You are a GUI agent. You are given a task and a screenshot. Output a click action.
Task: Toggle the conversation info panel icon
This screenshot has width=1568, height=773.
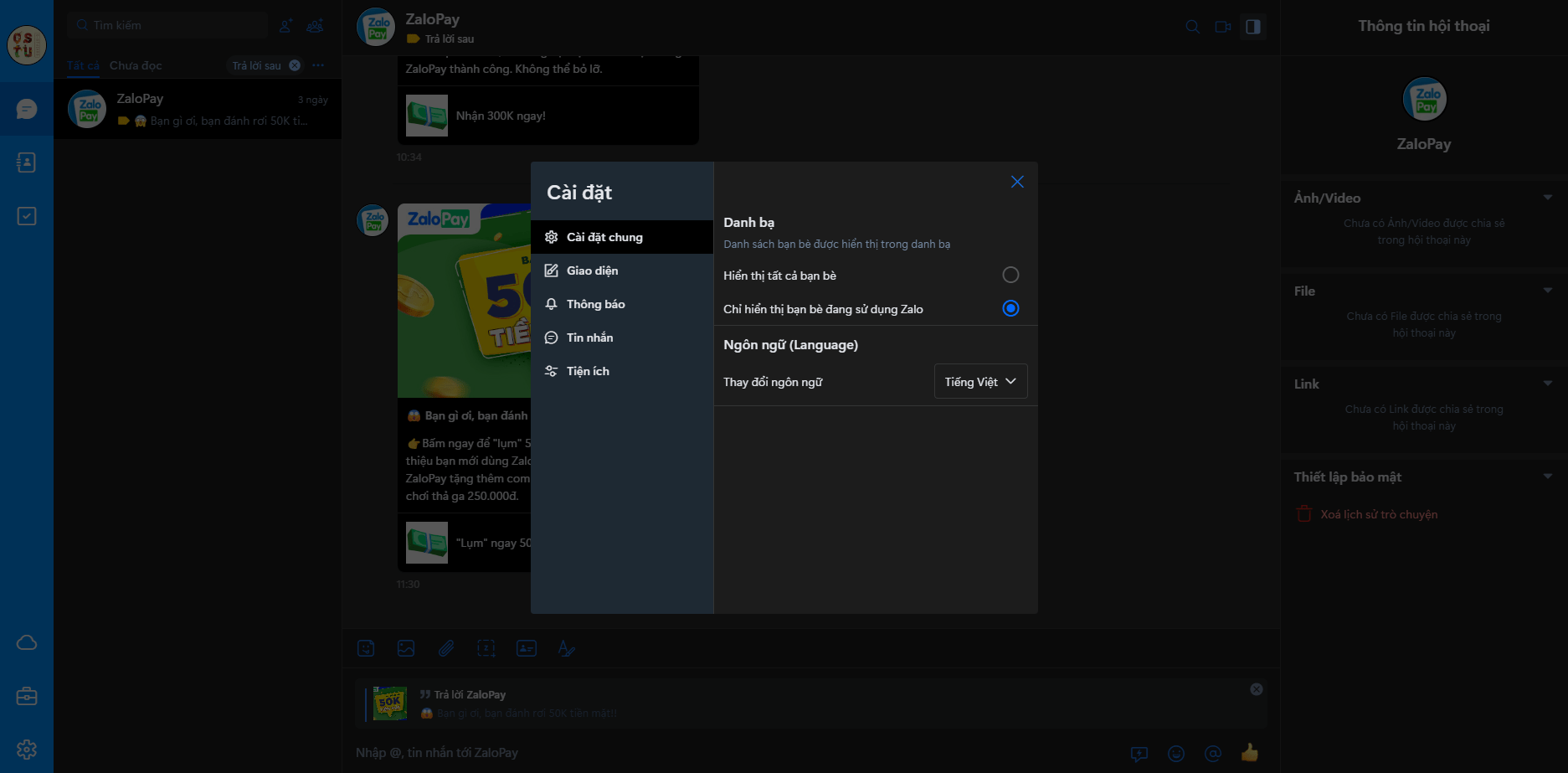pos(1252,27)
